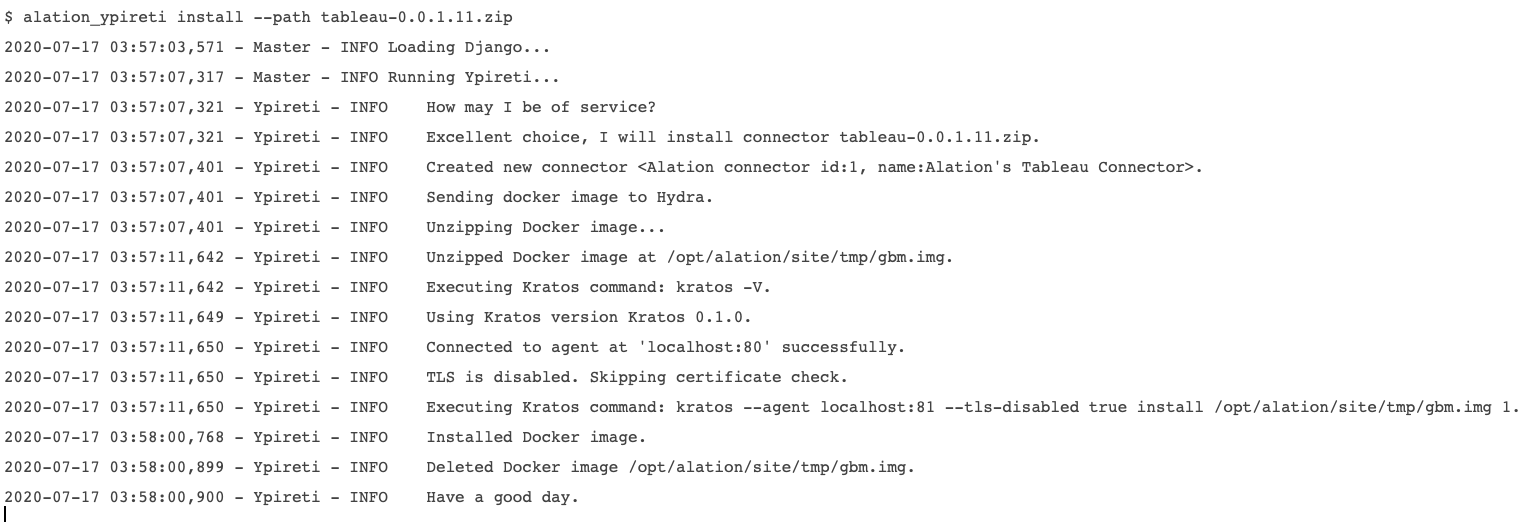The image size is (1532, 522).
Task: Click the 'Have a good day.' line
Action: pos(292,497)
